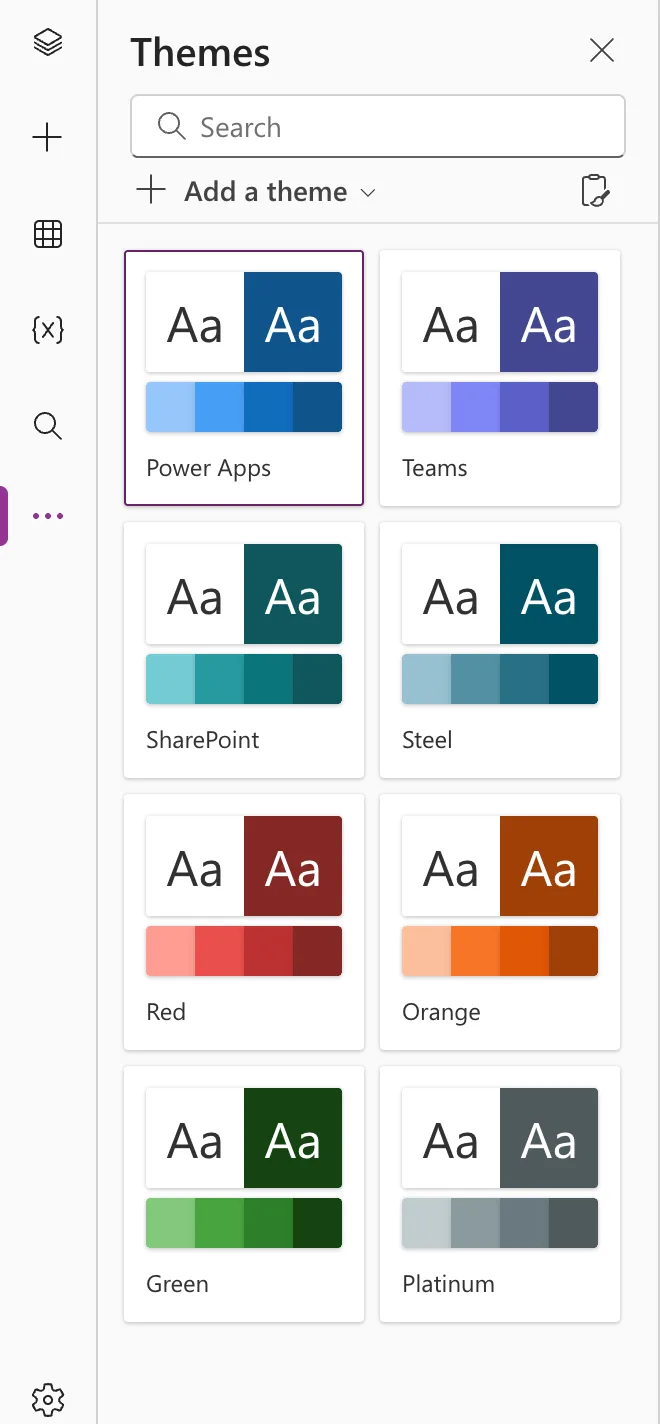
Task: Apply the SharePoint theme
Action: point(244,650)
